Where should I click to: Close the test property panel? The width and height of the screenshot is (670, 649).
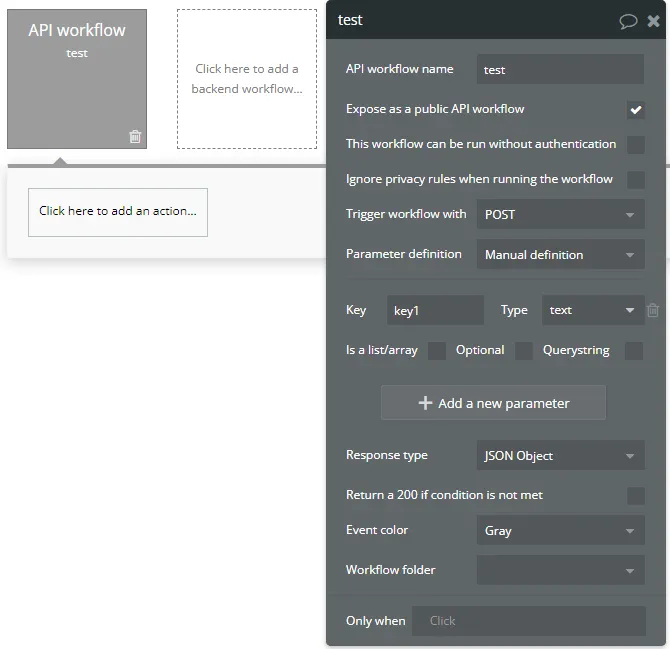pos(653,21)
